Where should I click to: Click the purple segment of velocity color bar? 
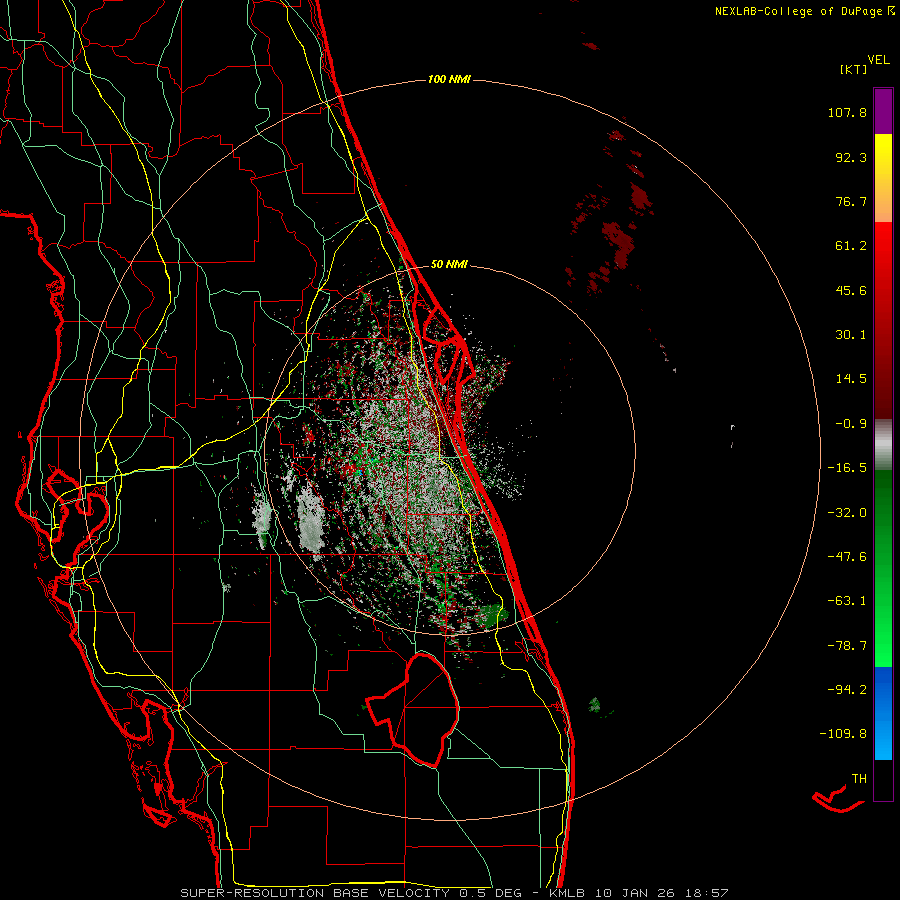point(883,110)
